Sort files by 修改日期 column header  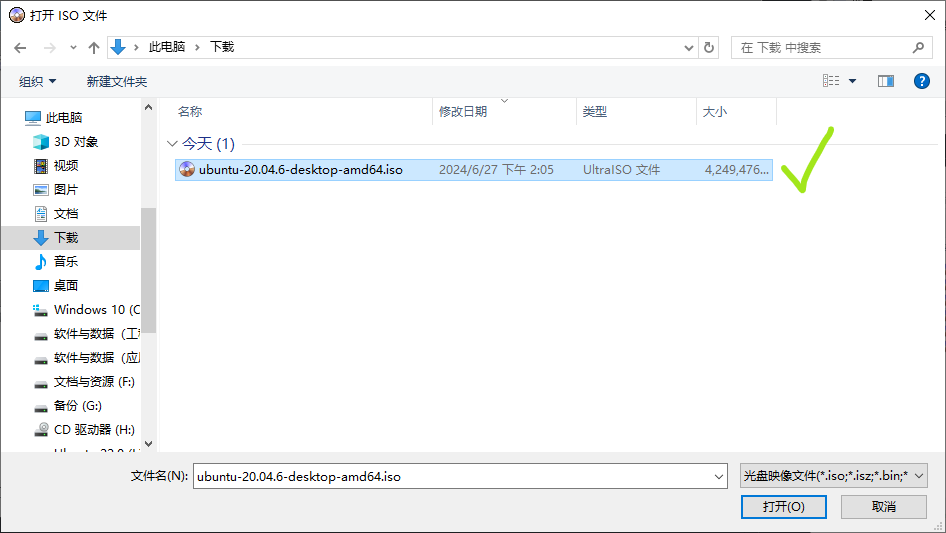[463, 112]
